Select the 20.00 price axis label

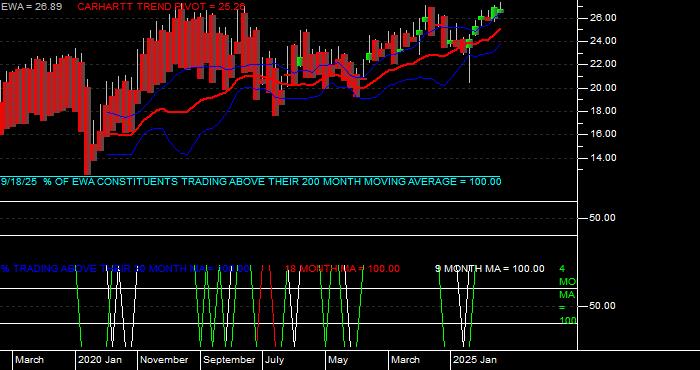[604, 88]
